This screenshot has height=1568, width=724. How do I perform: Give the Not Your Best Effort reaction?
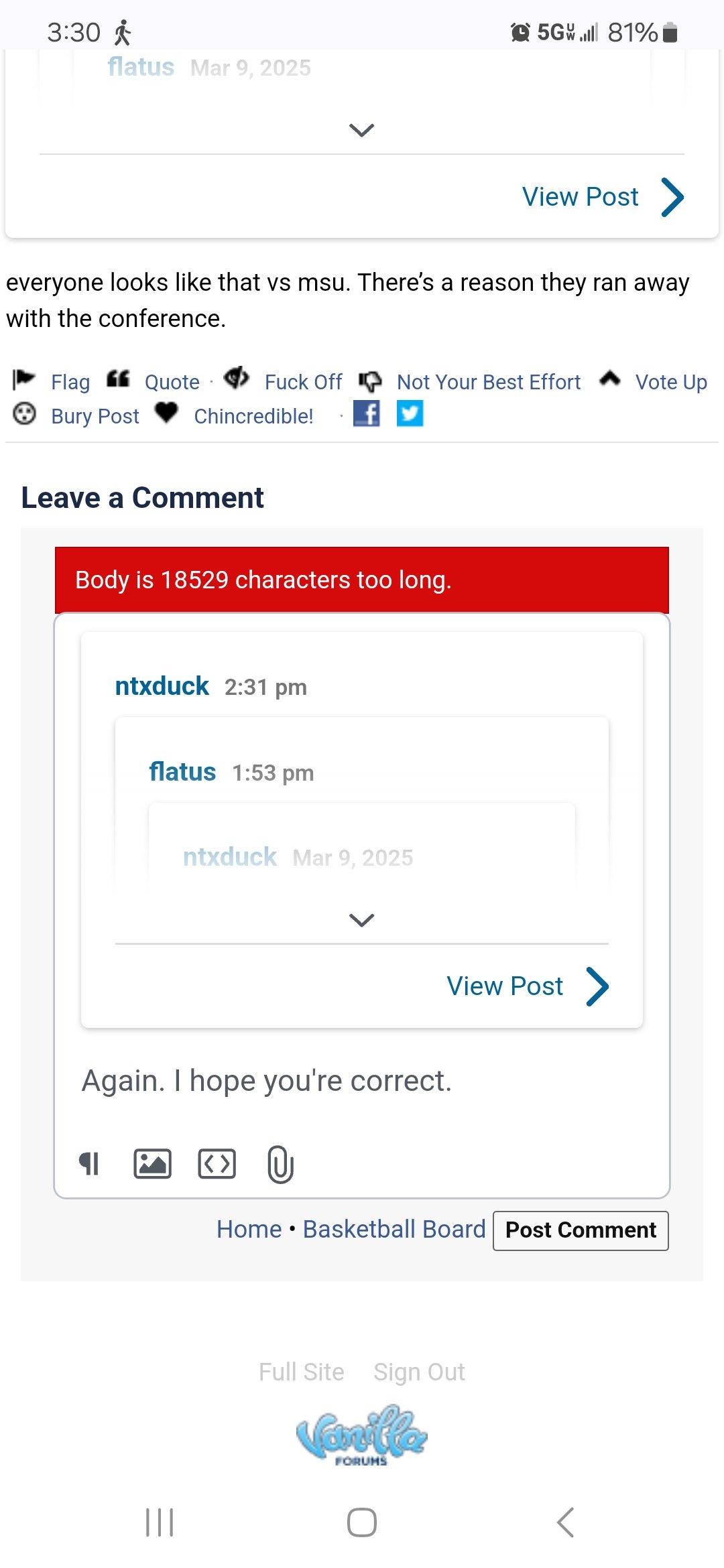[489, 381]
